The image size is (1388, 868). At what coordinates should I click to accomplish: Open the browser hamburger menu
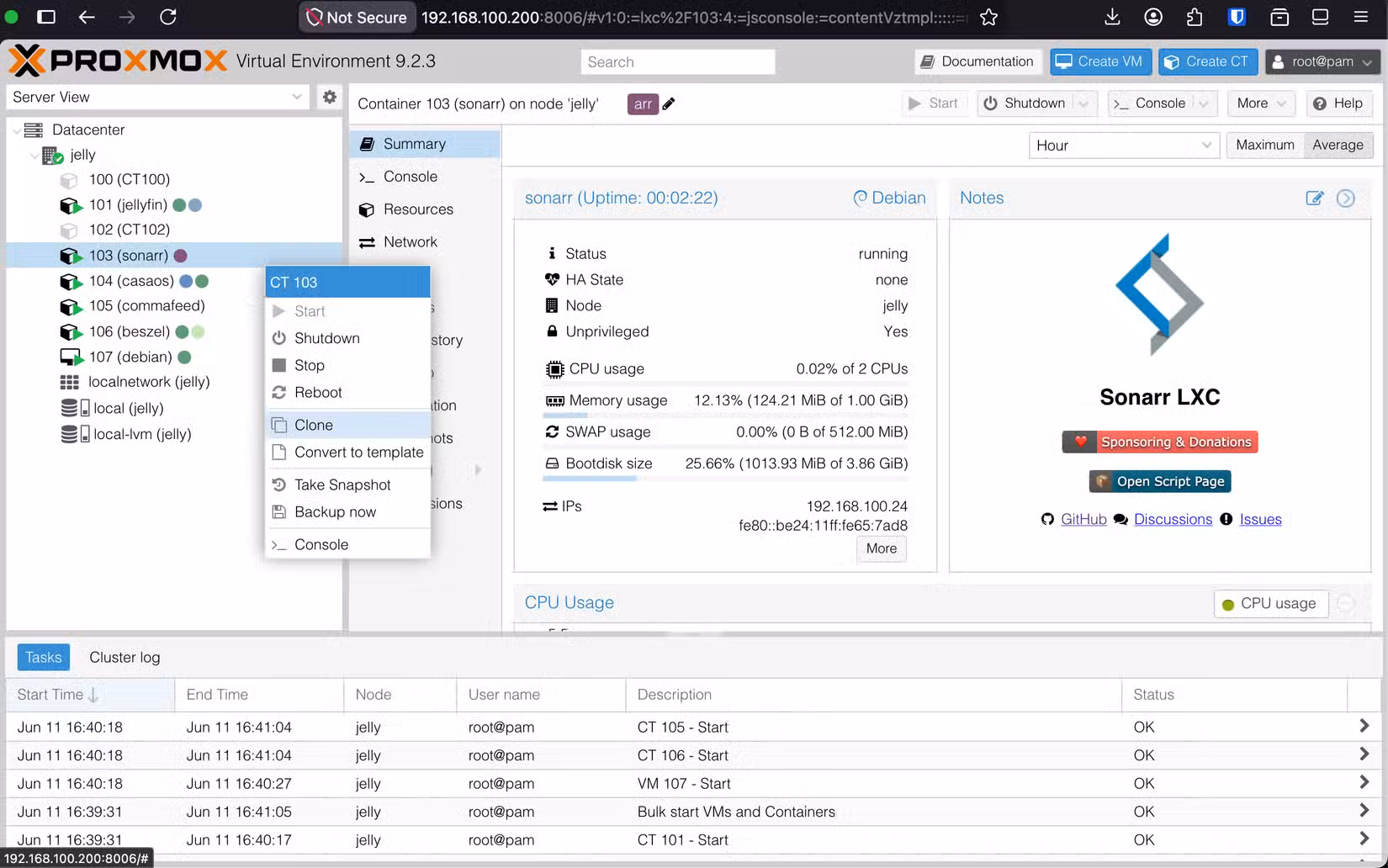pyautogui.click(x=1360, y=17)
